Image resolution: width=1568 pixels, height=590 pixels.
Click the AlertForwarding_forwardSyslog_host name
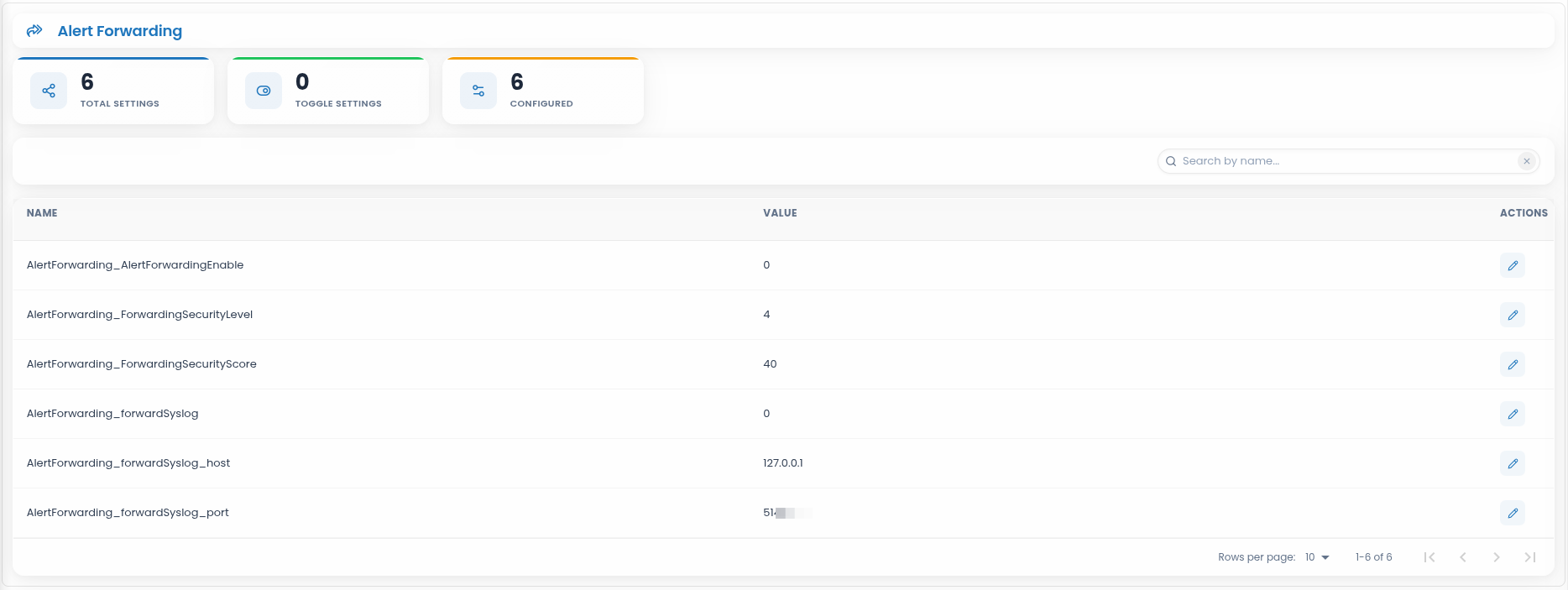click(x=128, y=463)
